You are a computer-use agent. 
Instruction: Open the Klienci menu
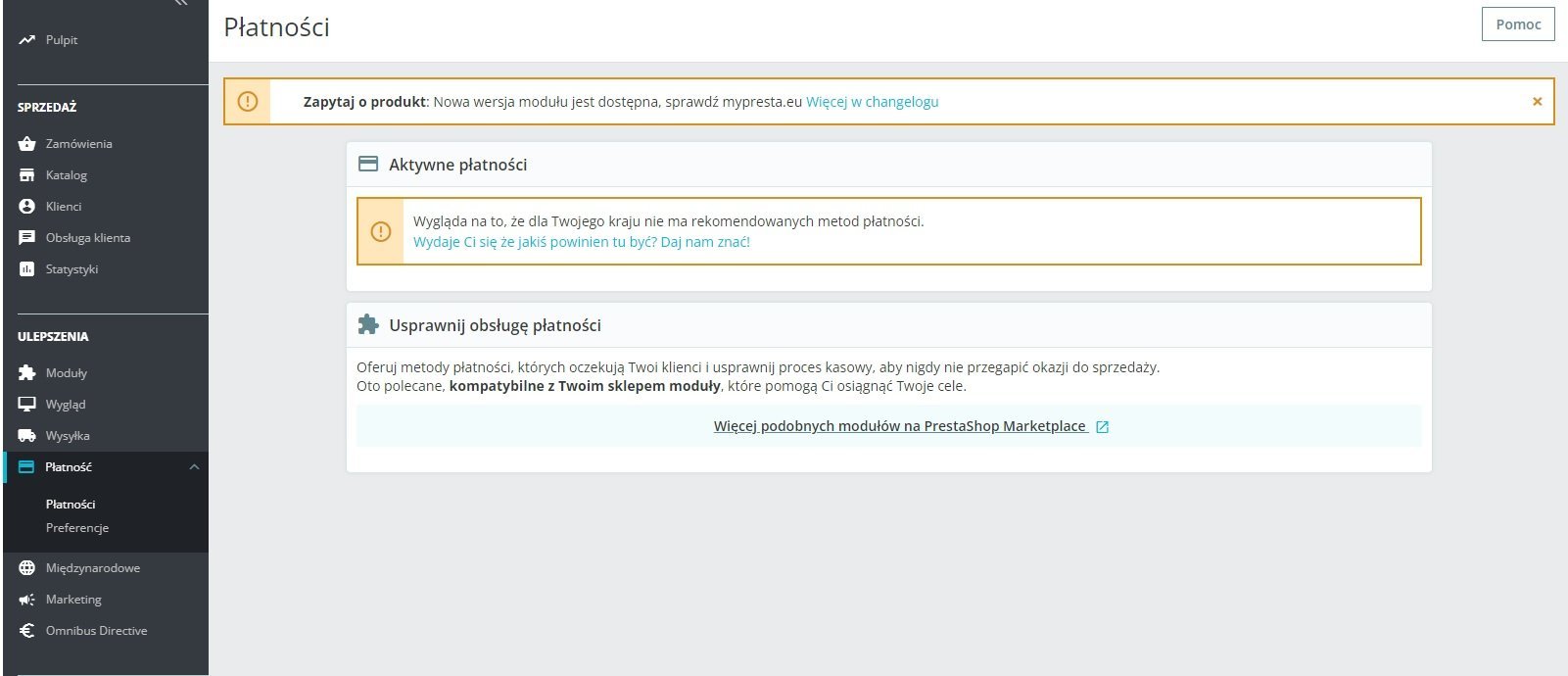point(63,207)
